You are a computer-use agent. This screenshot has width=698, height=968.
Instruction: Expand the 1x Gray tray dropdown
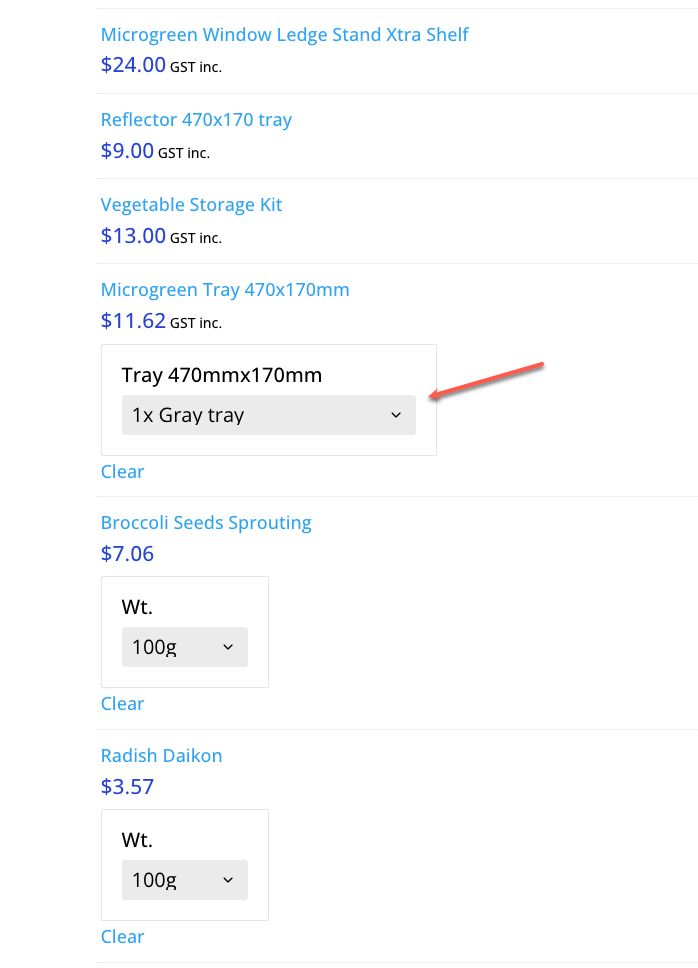tap(268, 415)
